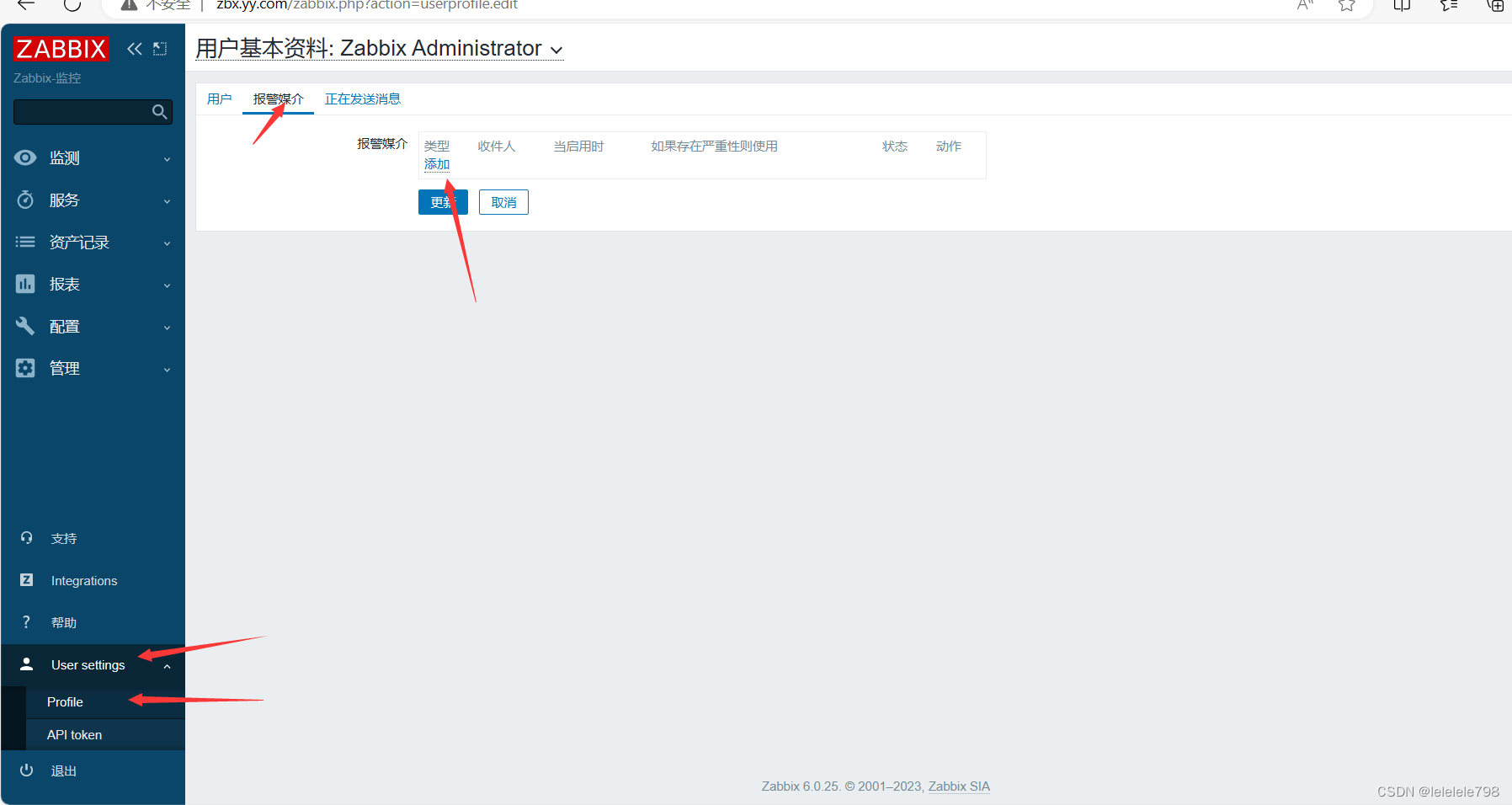Click the Zabbix-监控 server name text
1512x805 pixels.
[47, 77]
